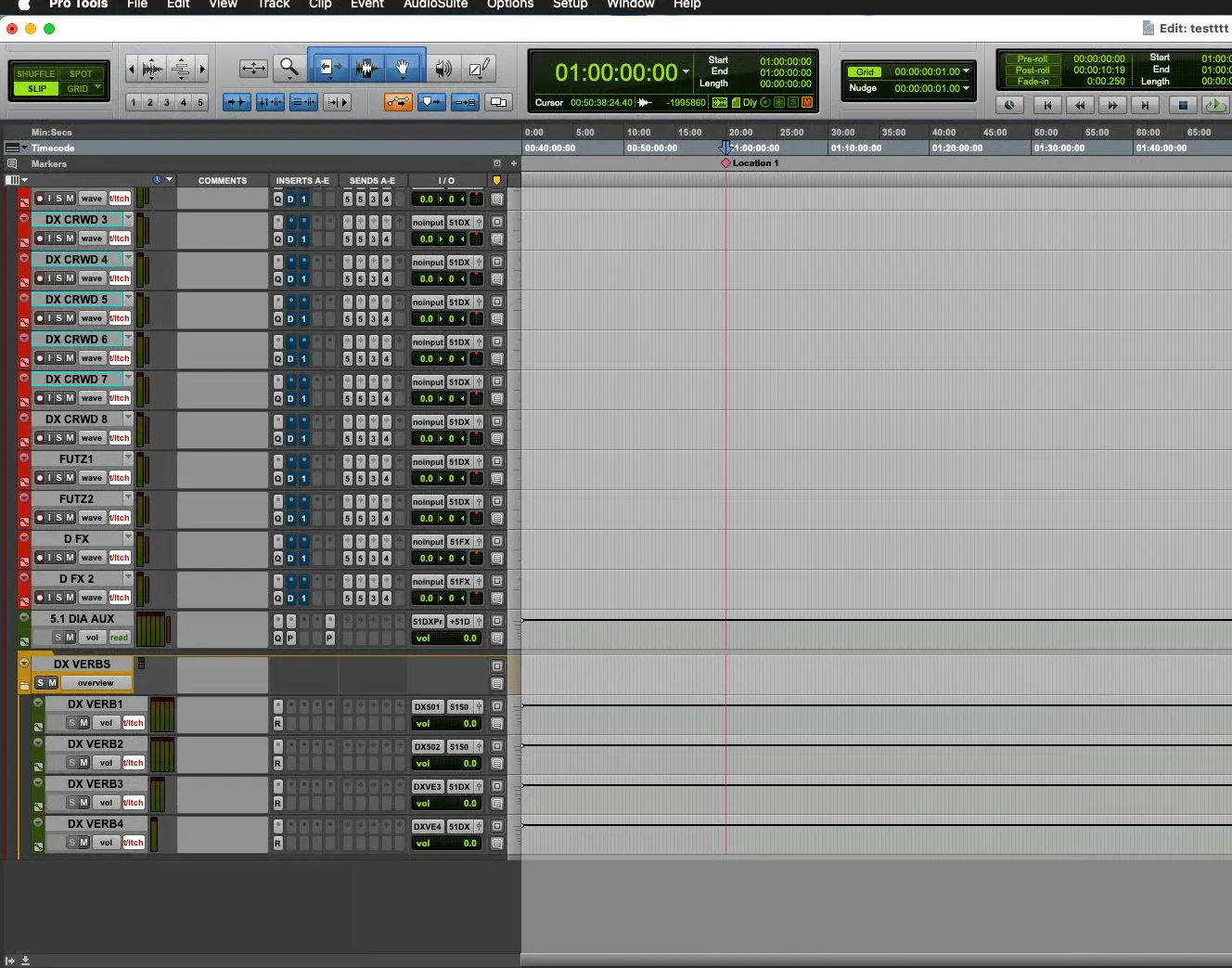Click the Fade-in button
1232x968 pixels.
[x=1033, y=82]
